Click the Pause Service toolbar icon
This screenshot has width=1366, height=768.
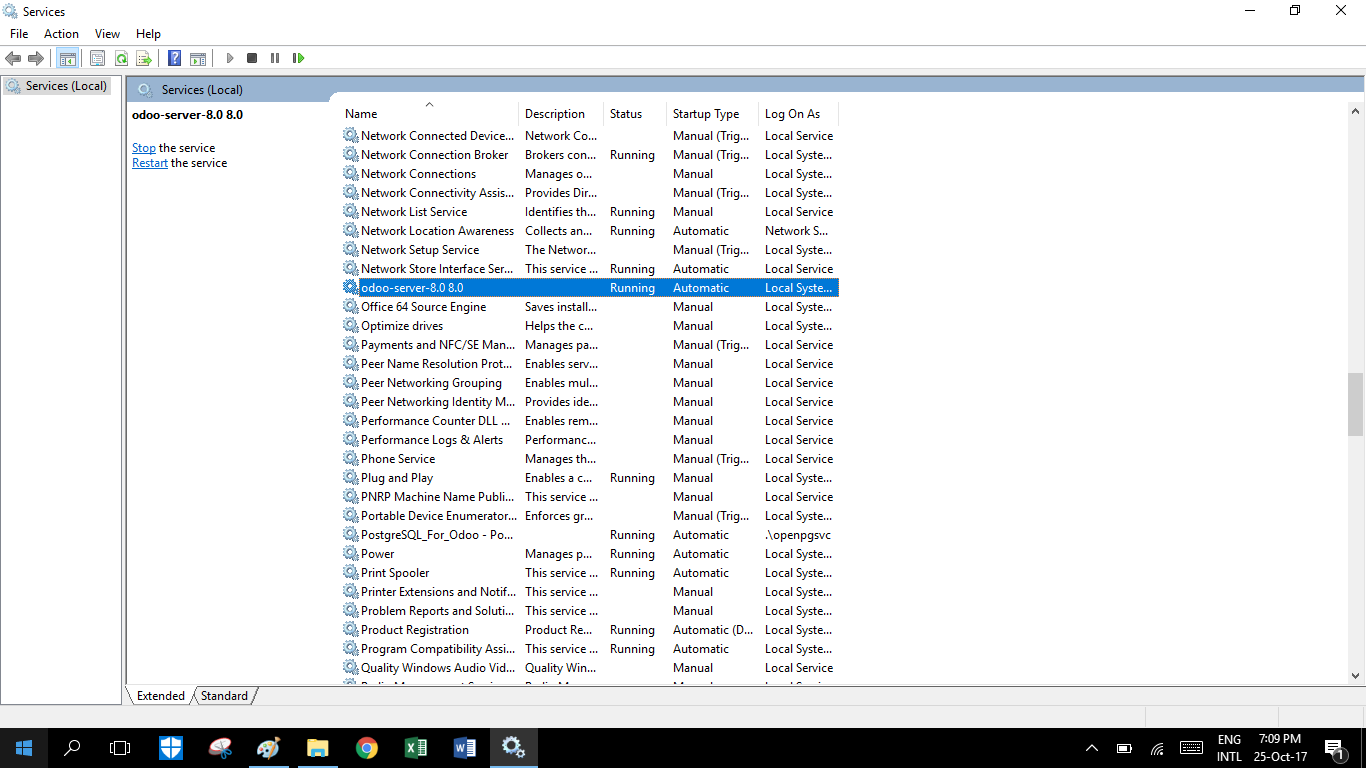tap(275, 58)
